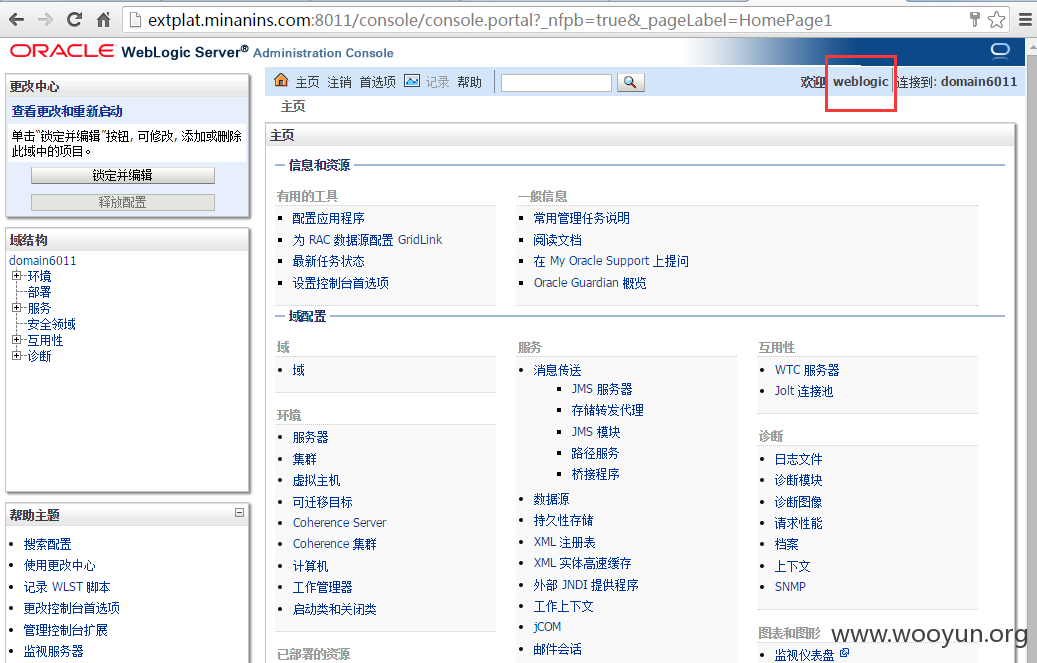Viewport: 1037px width, 663px height.
Task: Expand the 服务 tree node
Action: (17, 307)
